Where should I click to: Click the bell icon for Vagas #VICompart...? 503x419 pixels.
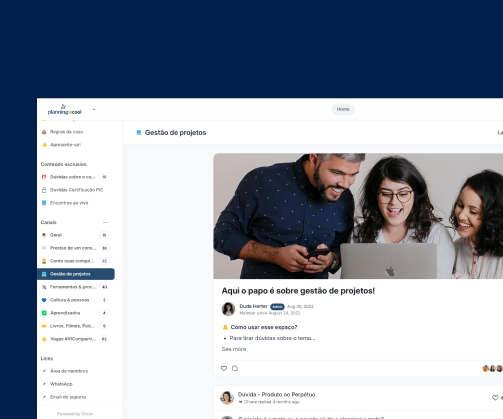coord(44,339)
